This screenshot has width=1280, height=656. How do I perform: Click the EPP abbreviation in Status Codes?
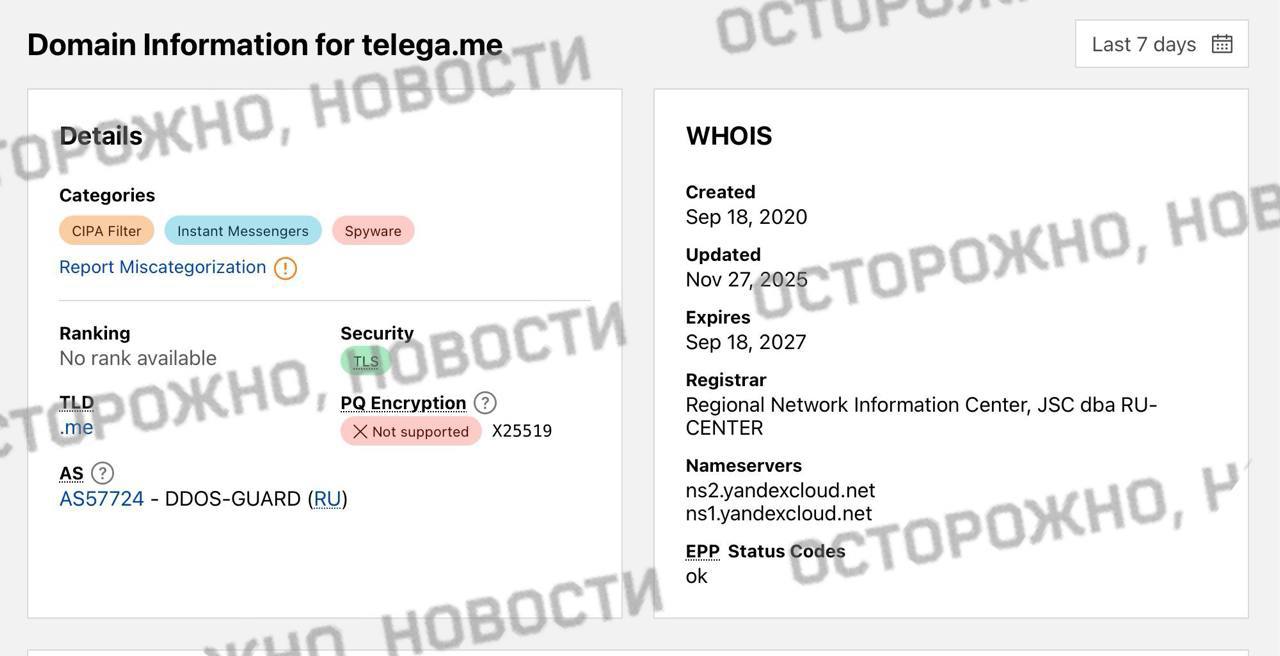702,551
